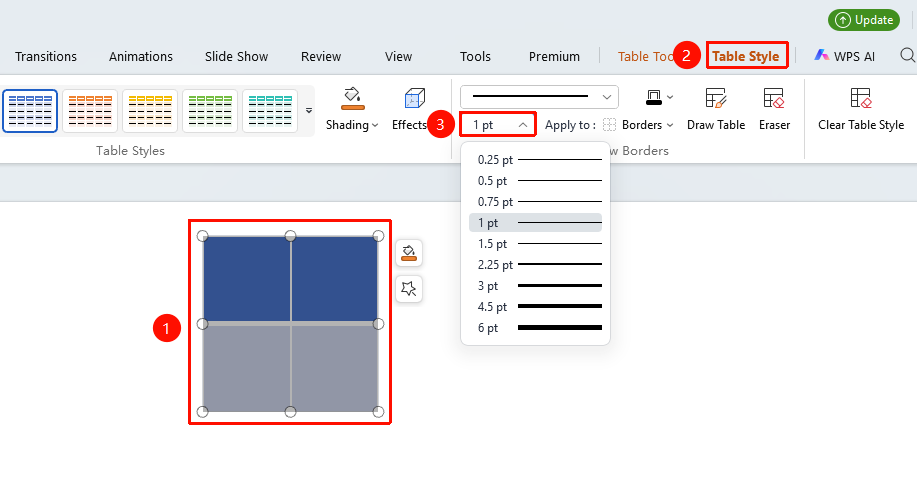Select 4.5 pt line weight
The width and height of the screenshot is (917, 485).
point(535,307)
